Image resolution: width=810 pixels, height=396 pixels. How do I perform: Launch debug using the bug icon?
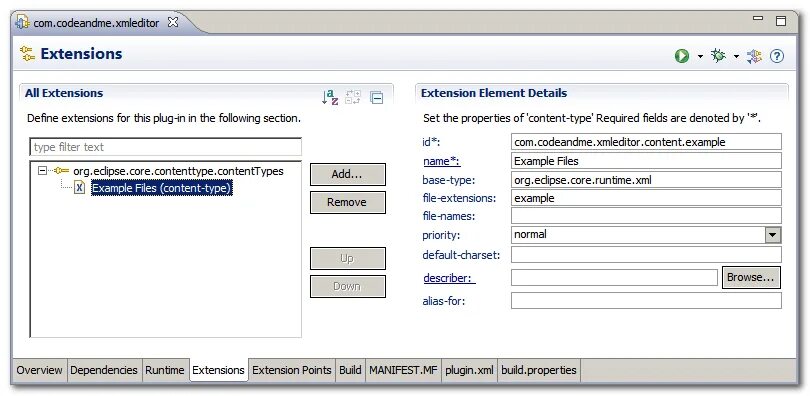click(x=718, y=56)
